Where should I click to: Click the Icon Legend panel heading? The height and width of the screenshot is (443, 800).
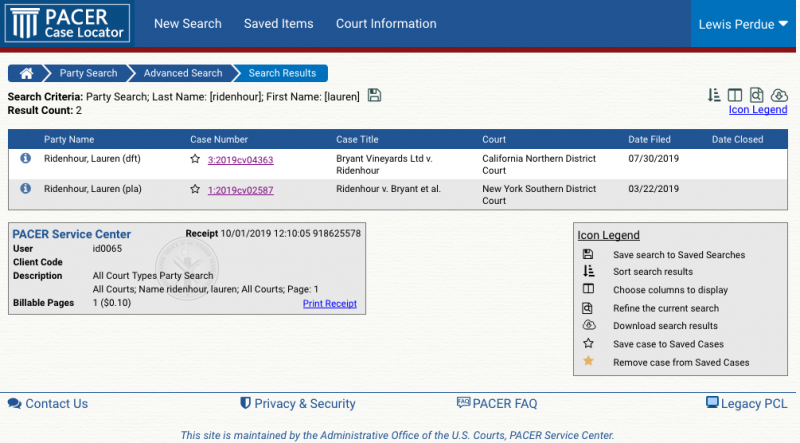pyautogui.click(x=608, y=235)
